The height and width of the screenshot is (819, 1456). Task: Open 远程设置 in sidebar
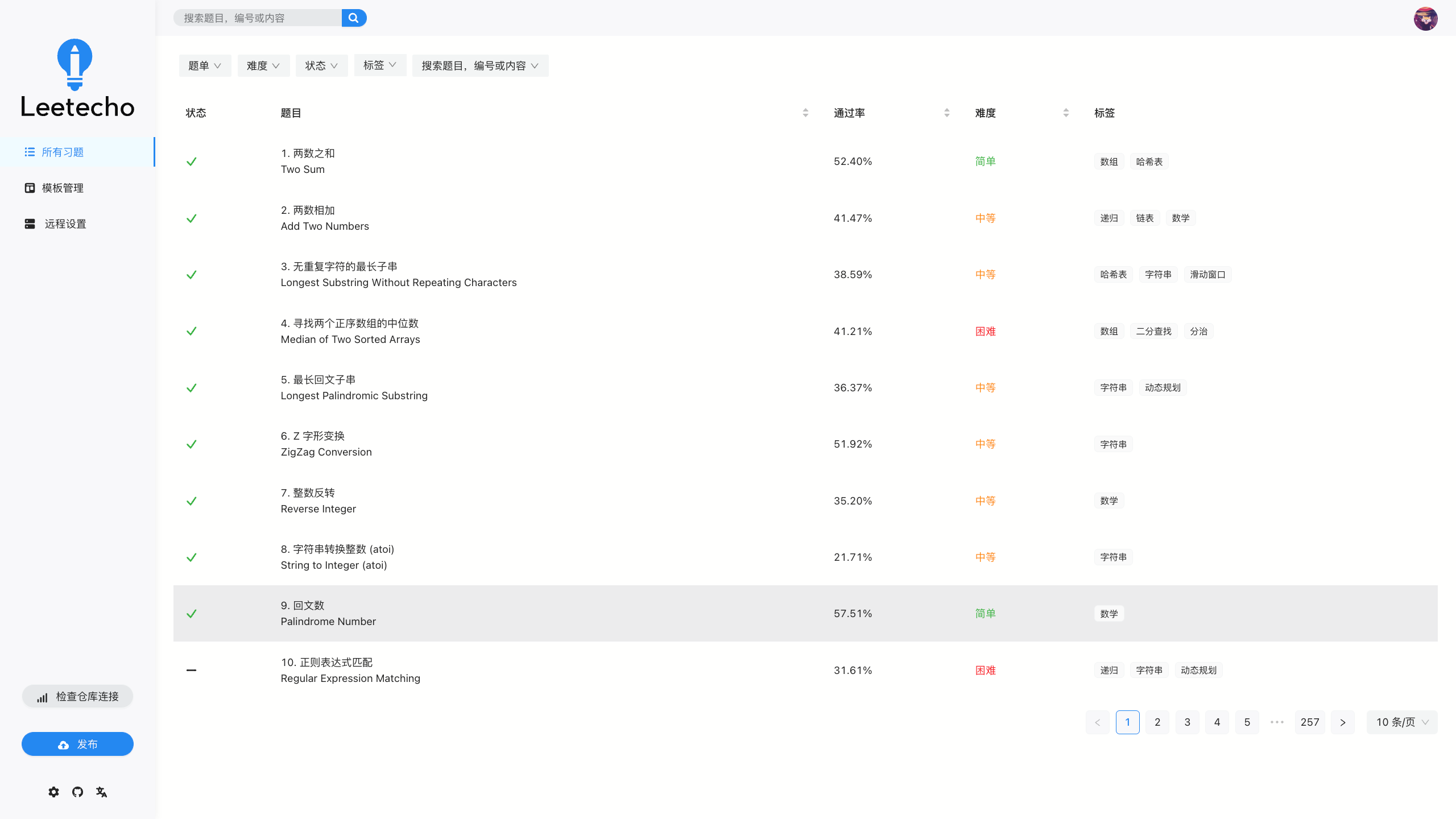(65, 224)
